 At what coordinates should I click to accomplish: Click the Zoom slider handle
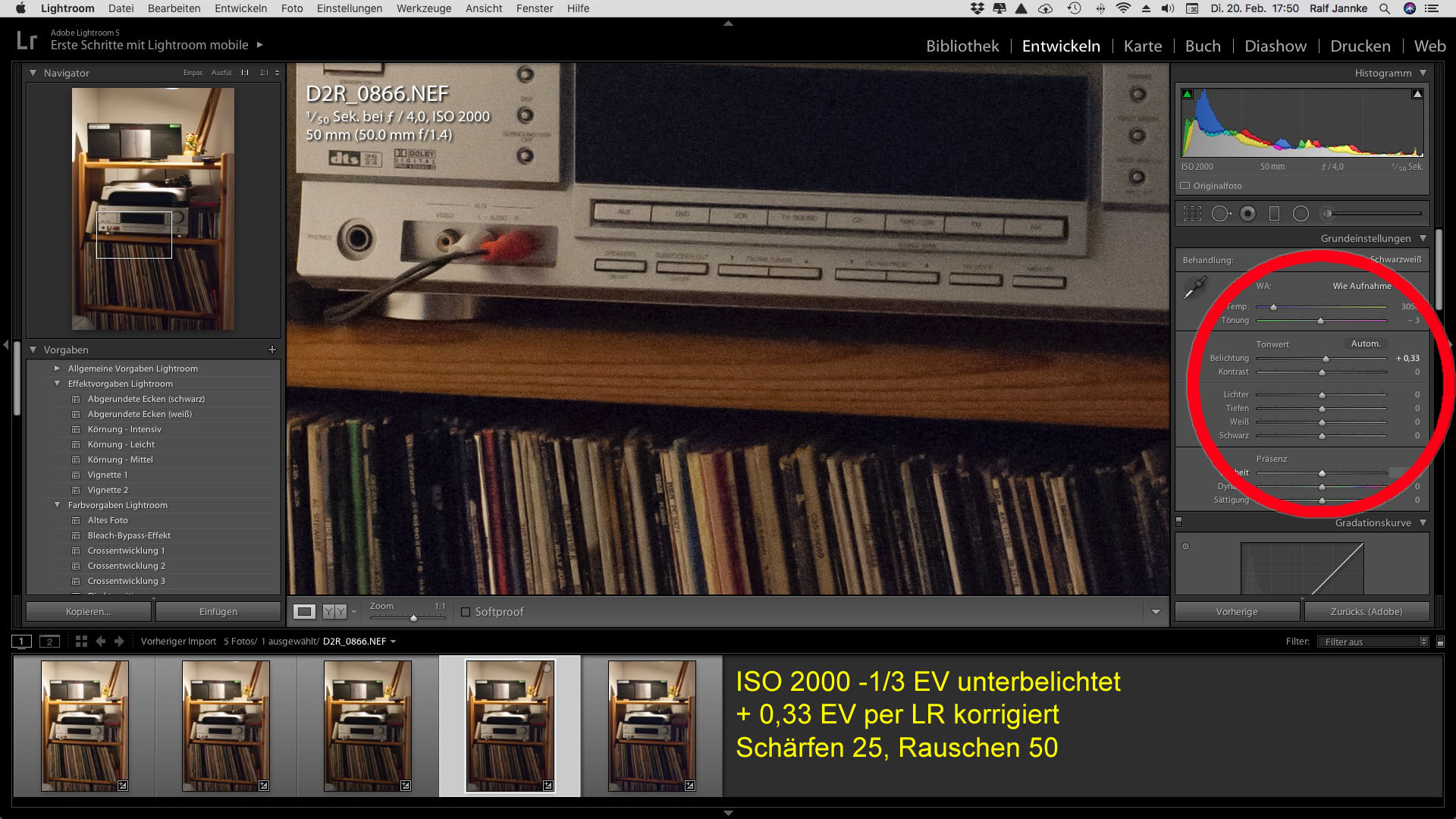pyautogui.click(x=413, y=618)
